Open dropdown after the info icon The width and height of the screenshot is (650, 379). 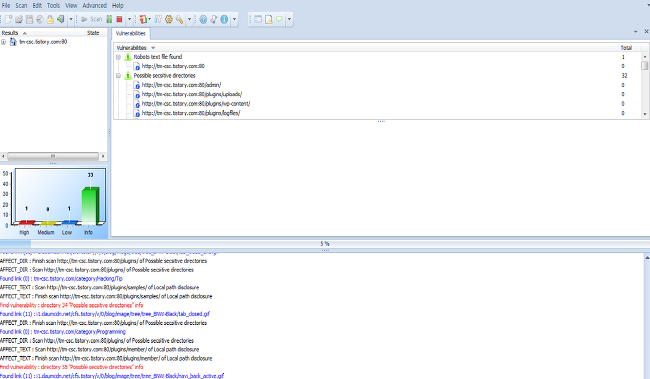tap(234, 19)
